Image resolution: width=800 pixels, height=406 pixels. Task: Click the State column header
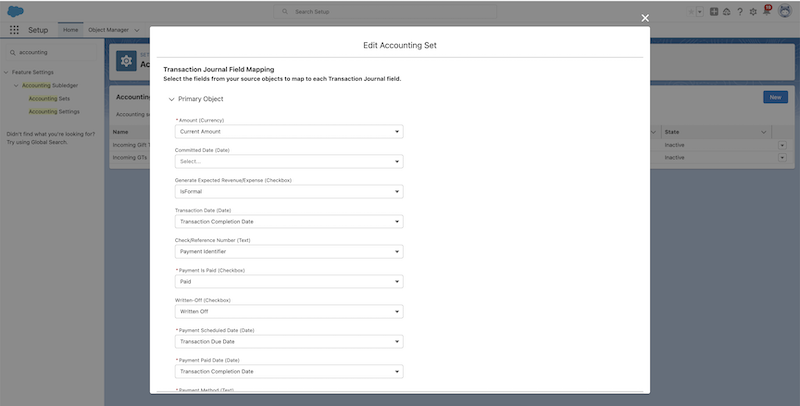(x=716, y=132)
